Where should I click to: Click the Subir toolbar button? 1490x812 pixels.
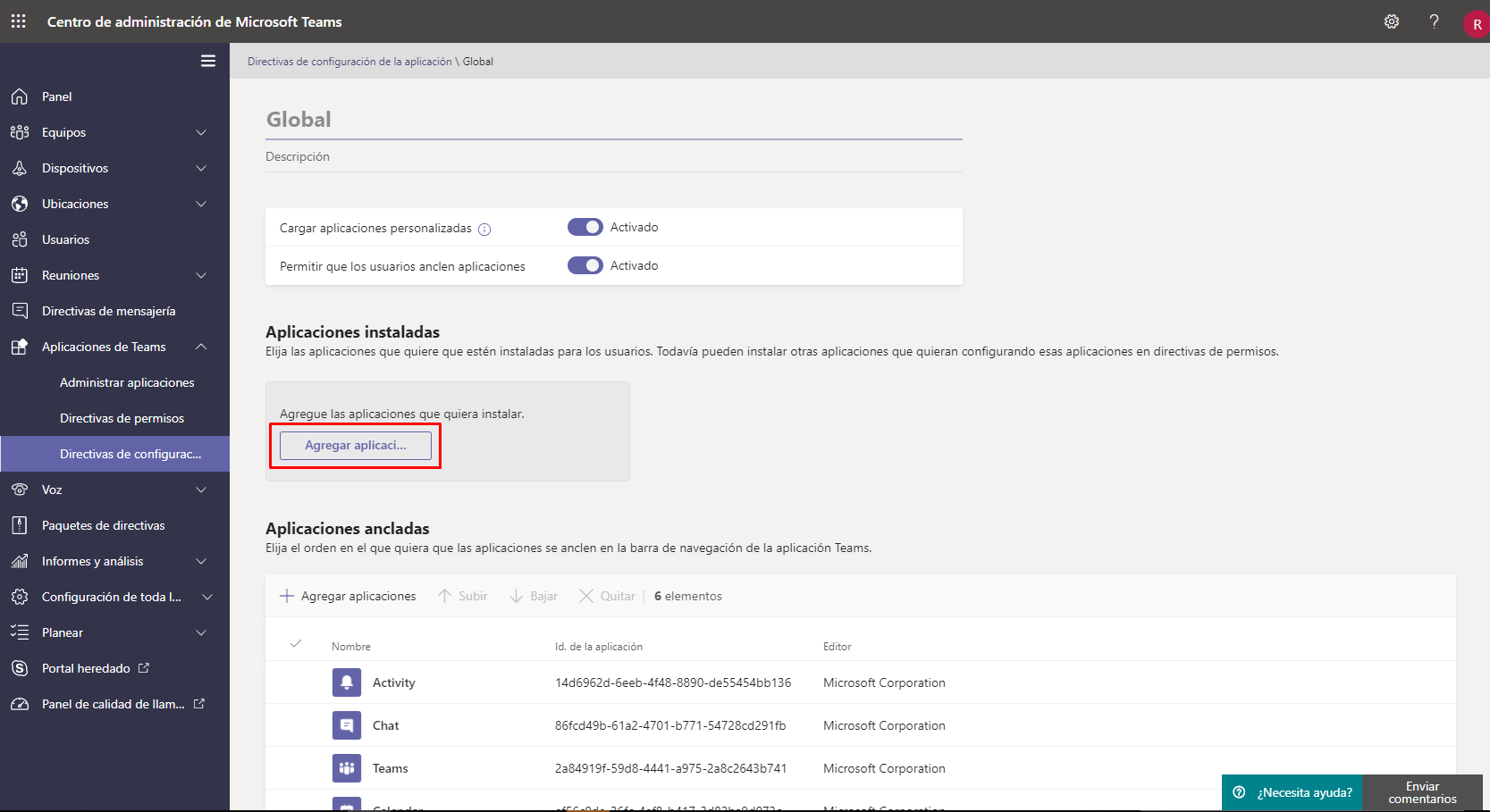click(463, 596)
